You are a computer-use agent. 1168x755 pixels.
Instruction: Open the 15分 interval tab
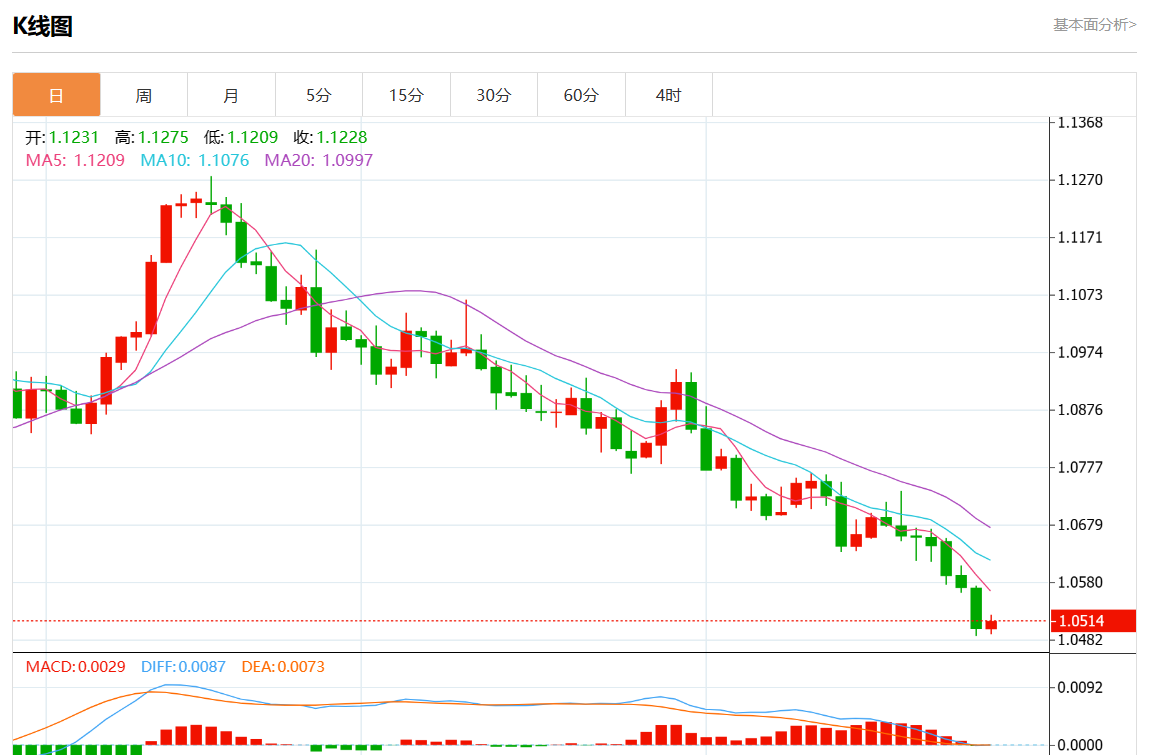point(407,95)
